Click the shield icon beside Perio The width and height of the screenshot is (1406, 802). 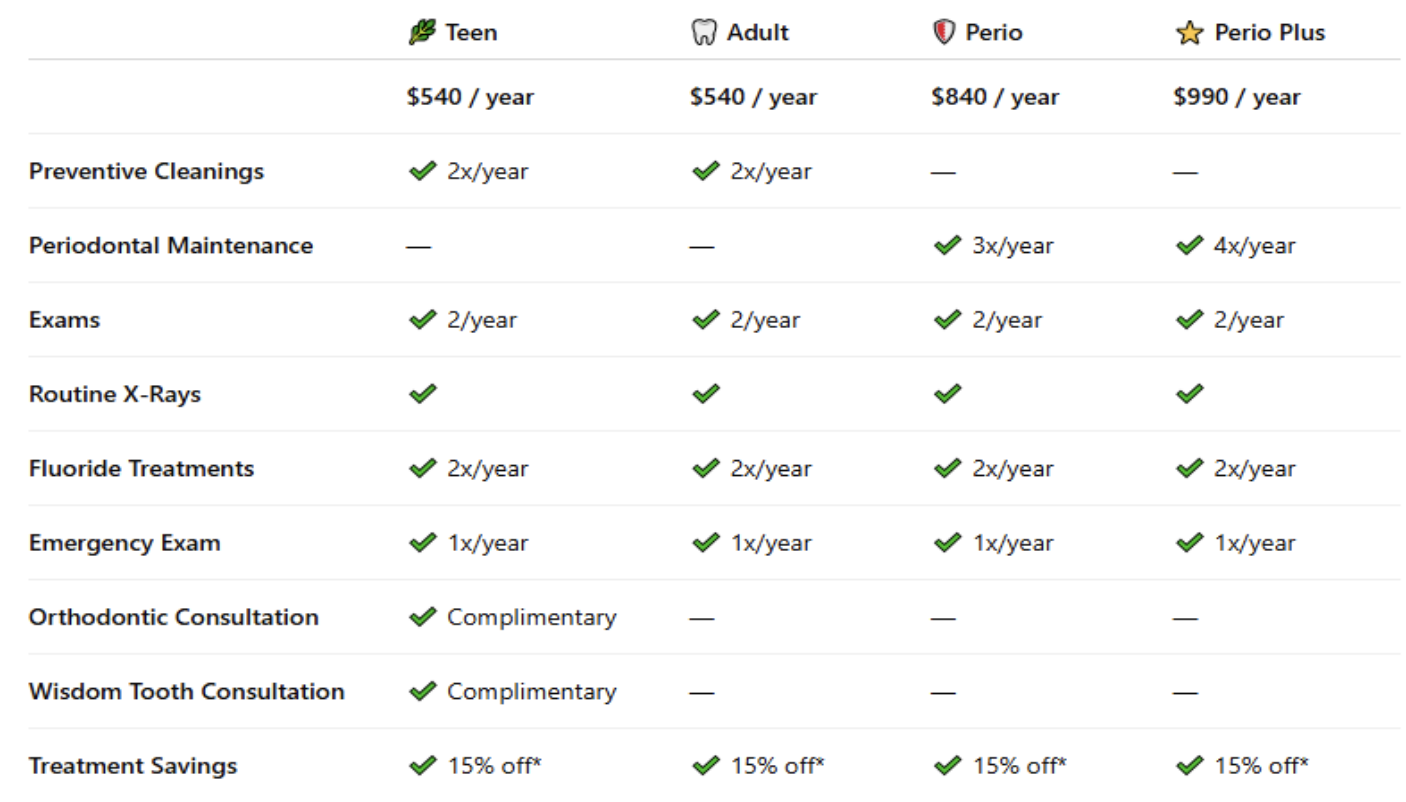[944, 33]
